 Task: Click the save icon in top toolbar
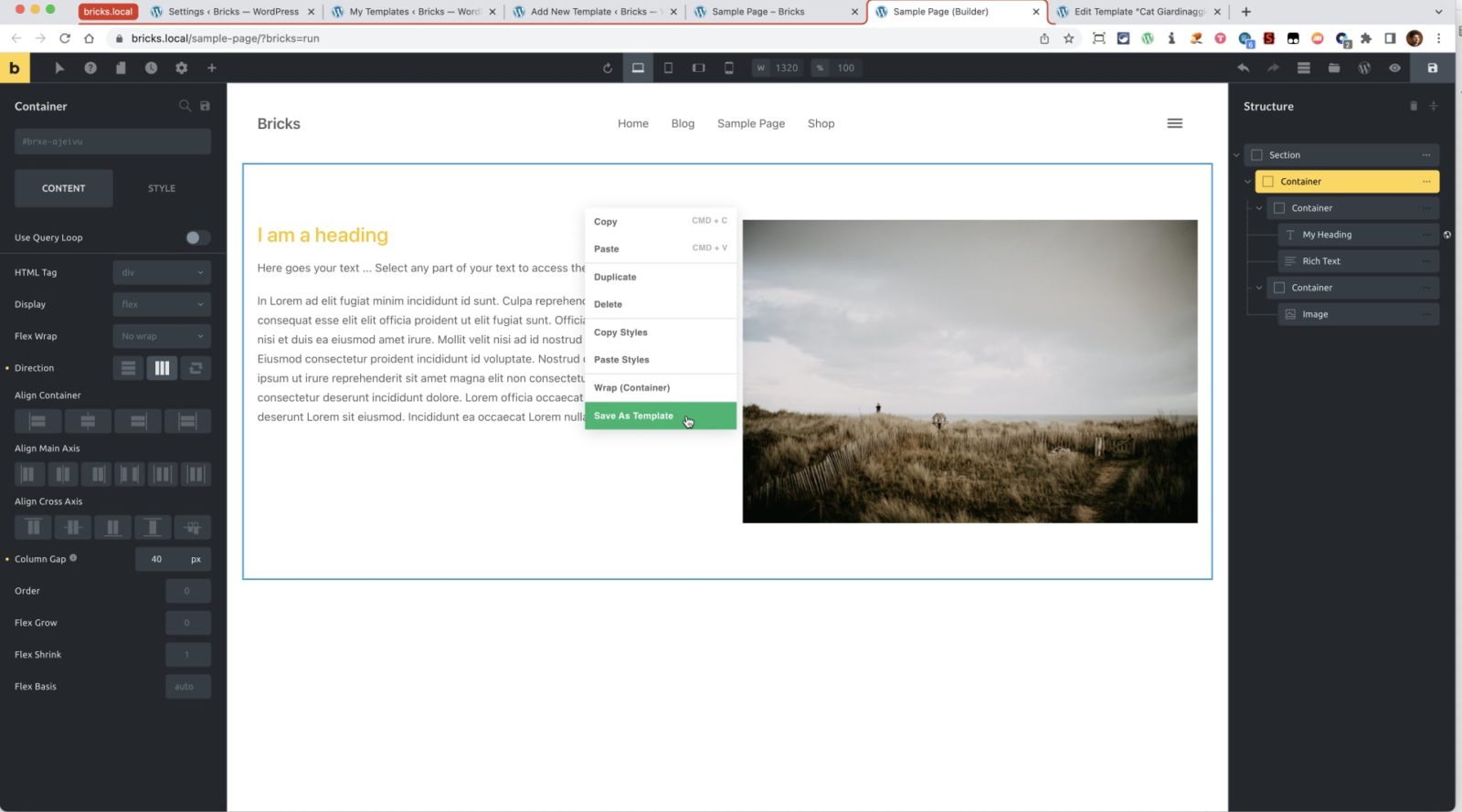pos(1432,69)
